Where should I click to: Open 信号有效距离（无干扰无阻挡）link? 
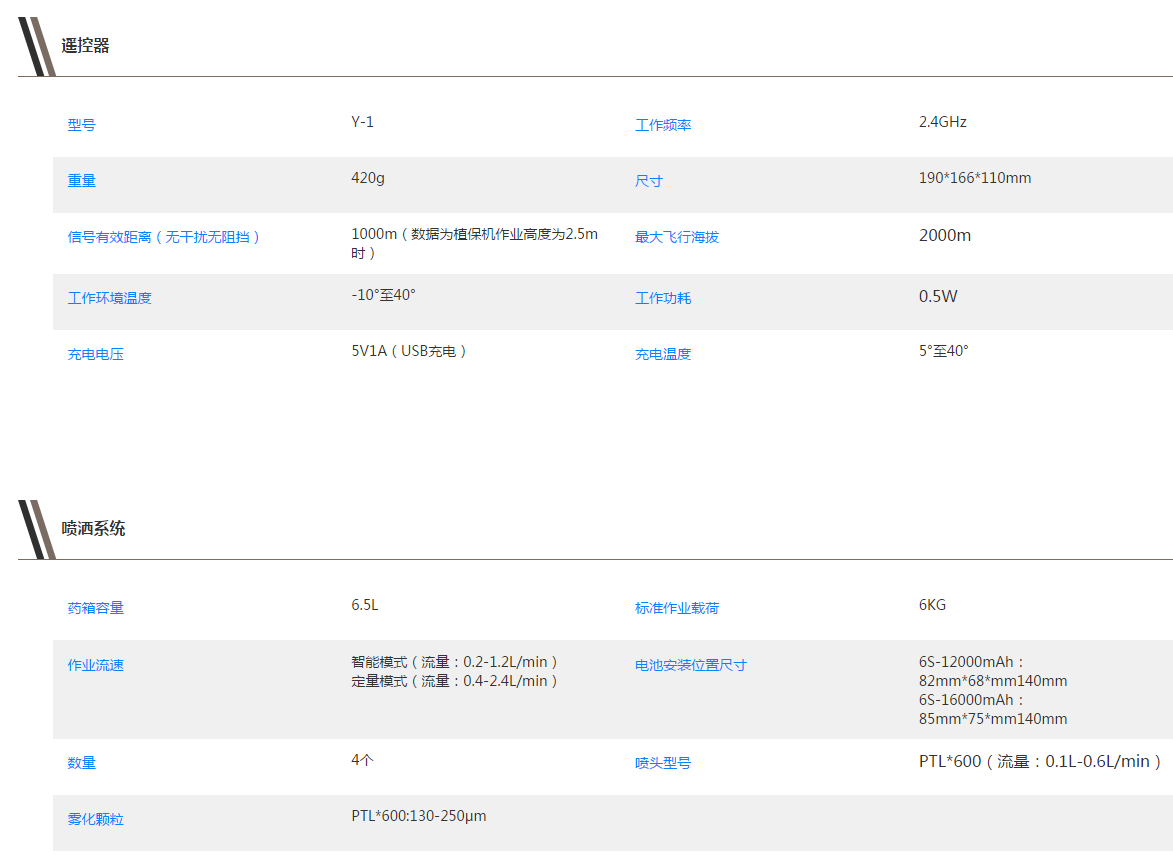164,237
